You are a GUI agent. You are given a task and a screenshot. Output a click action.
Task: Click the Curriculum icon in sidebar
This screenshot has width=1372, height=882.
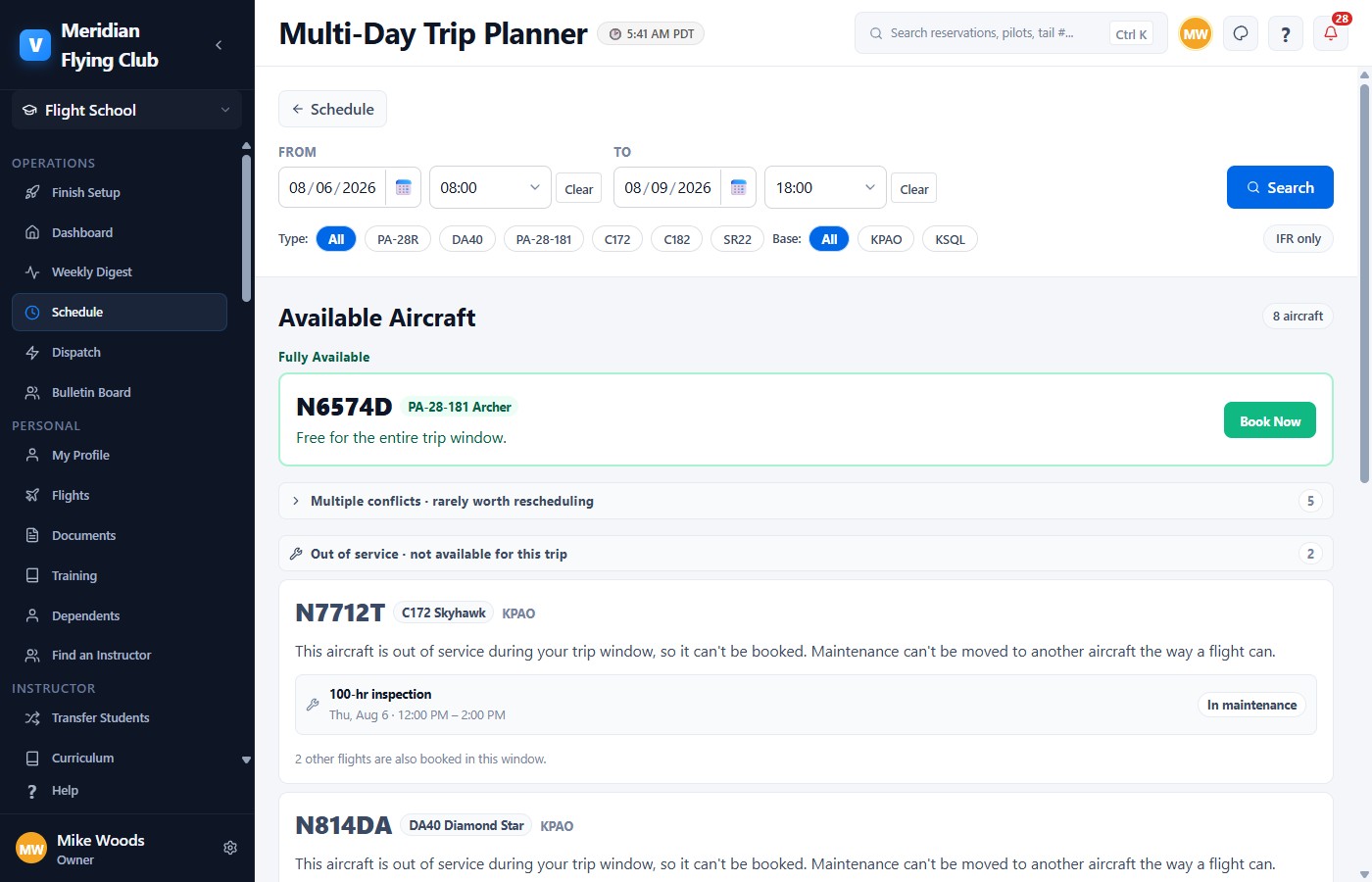(x=32, y=758)
